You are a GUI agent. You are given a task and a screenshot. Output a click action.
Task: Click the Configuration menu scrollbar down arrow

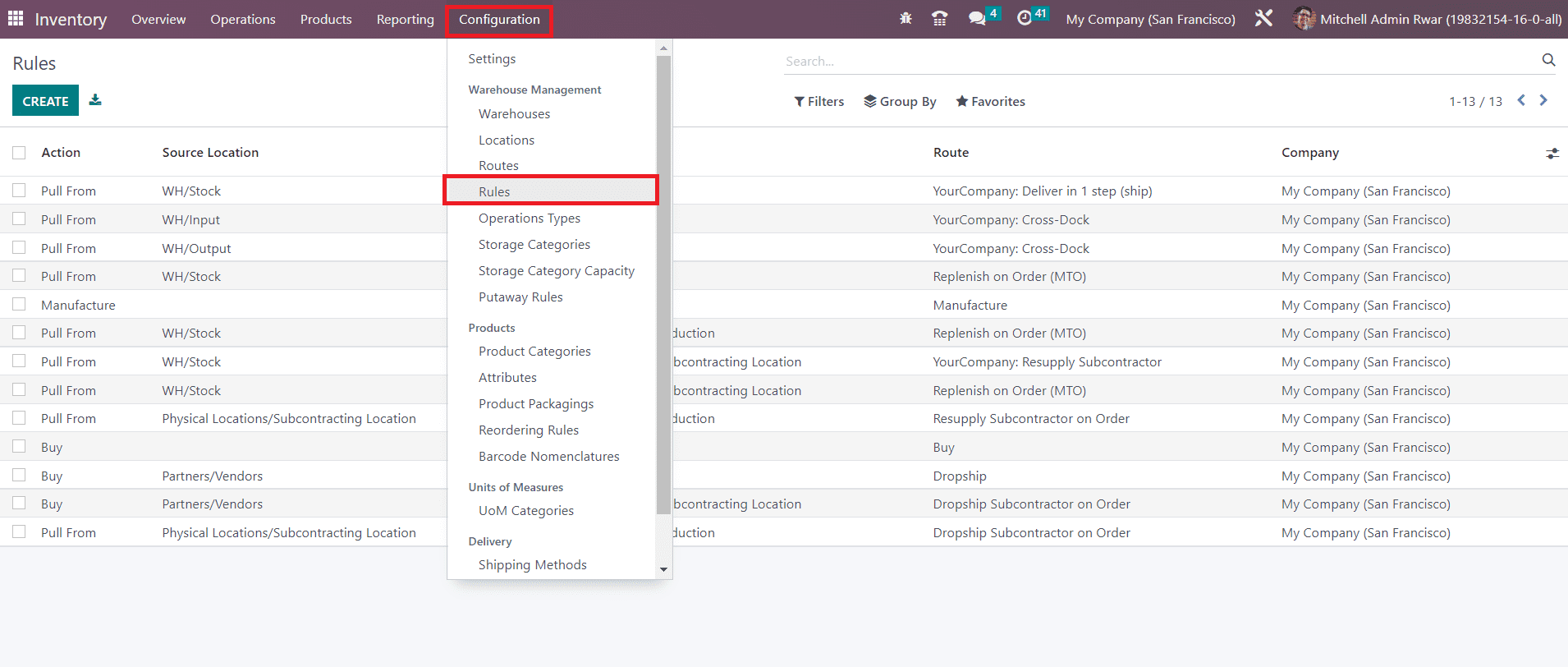pos(663,569)
